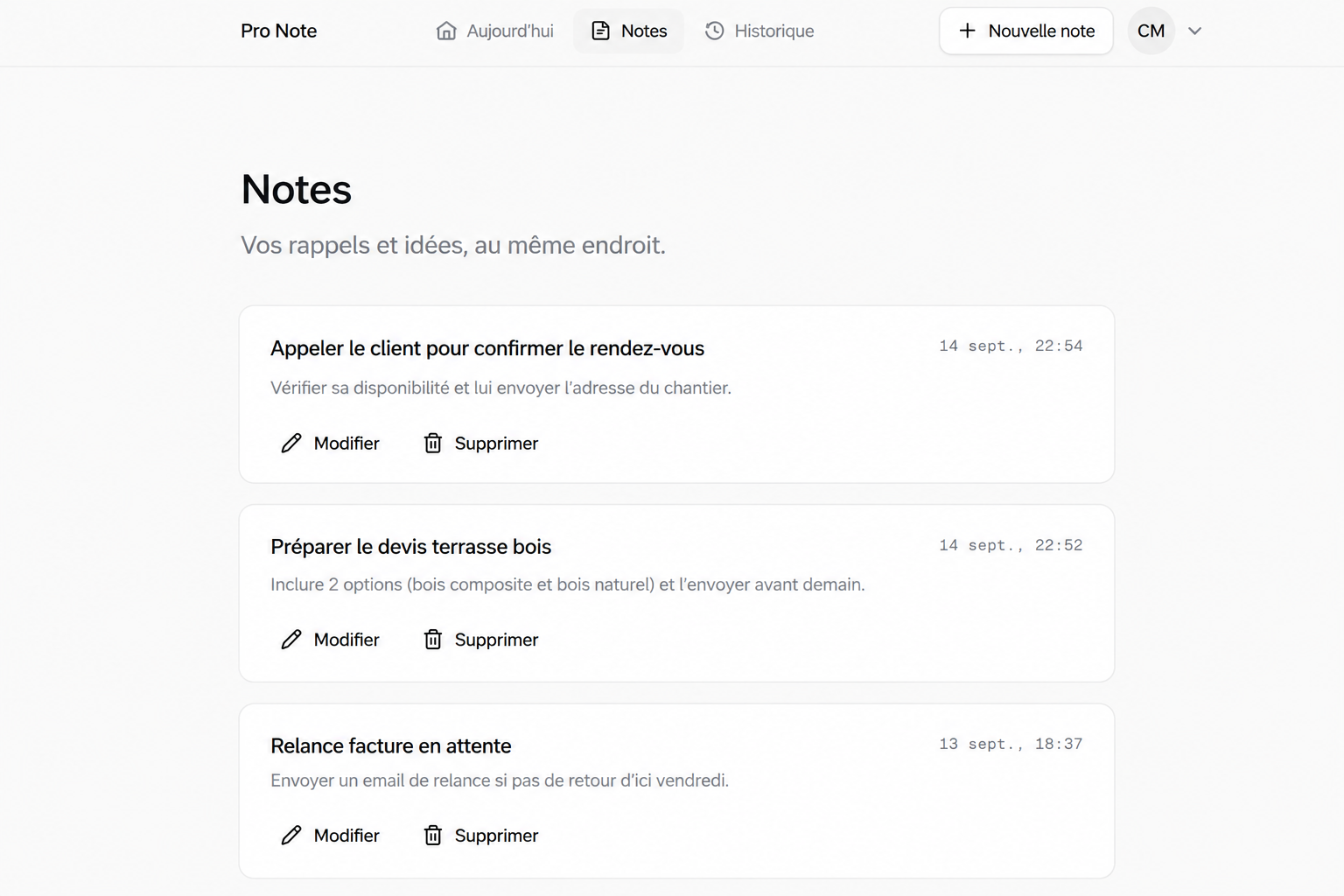This screenshot has width=1344, height=896.
Task: Click timestamp '13 sept., 18:37'
Action: [1011, 744]
